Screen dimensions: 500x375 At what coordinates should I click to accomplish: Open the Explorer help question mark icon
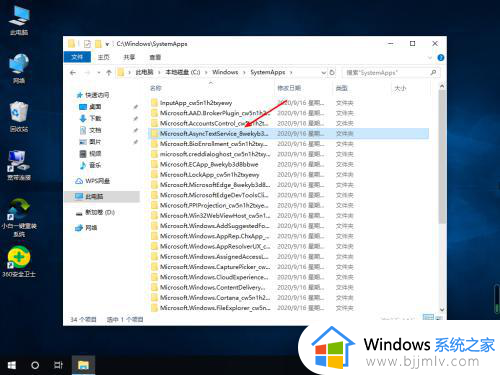[x=440, y=58]
